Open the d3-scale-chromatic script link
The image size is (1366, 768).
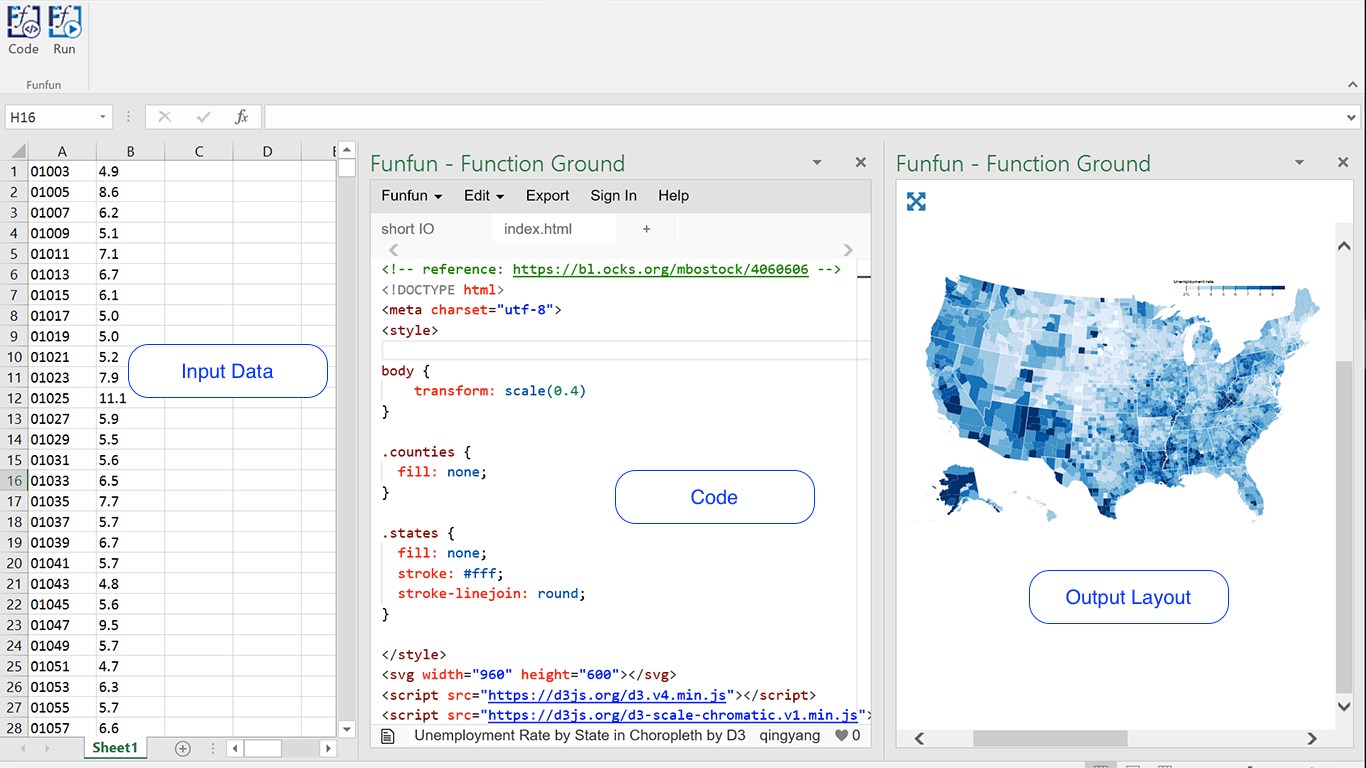pyautogui.click(x=673, y=715)
